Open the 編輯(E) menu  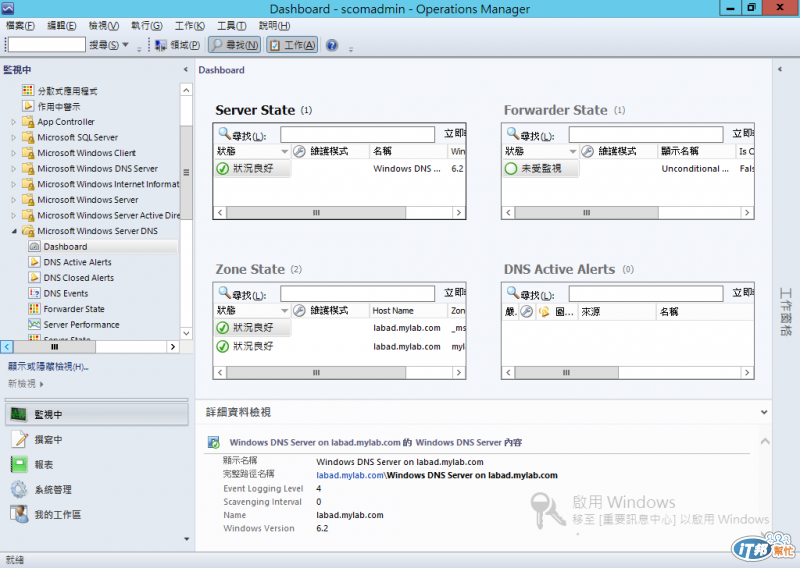coord(61,26)
